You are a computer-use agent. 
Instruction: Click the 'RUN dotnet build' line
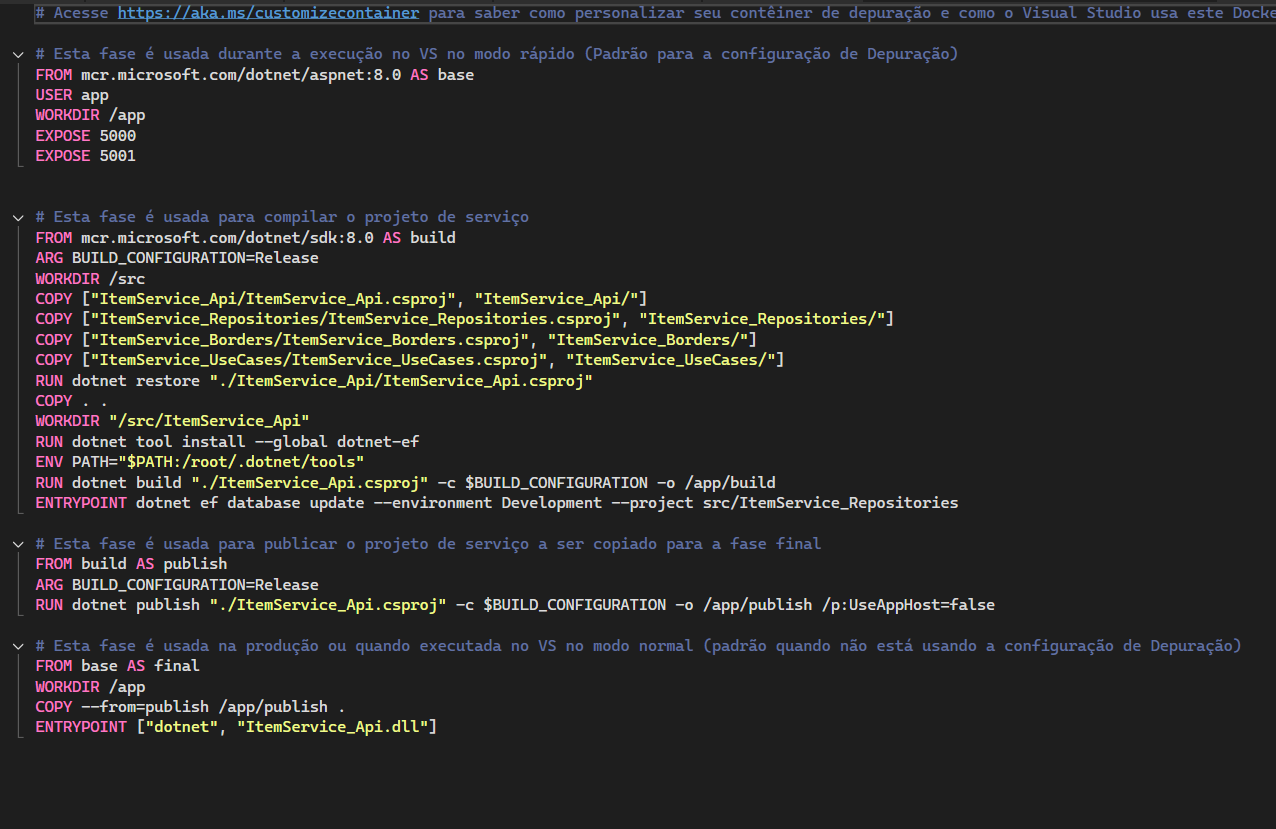405,483
